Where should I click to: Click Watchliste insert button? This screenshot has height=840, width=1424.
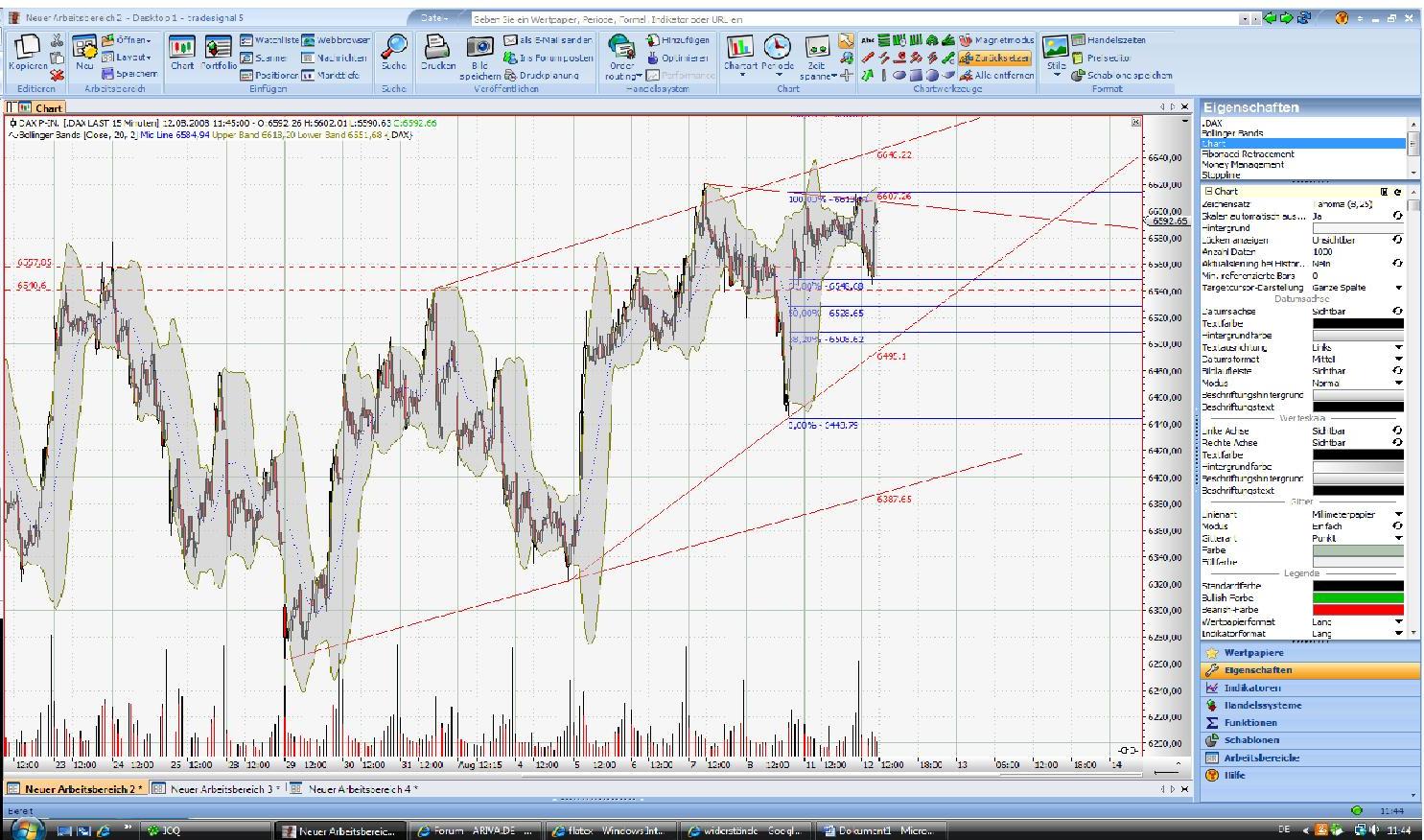(x=269, y=40)
